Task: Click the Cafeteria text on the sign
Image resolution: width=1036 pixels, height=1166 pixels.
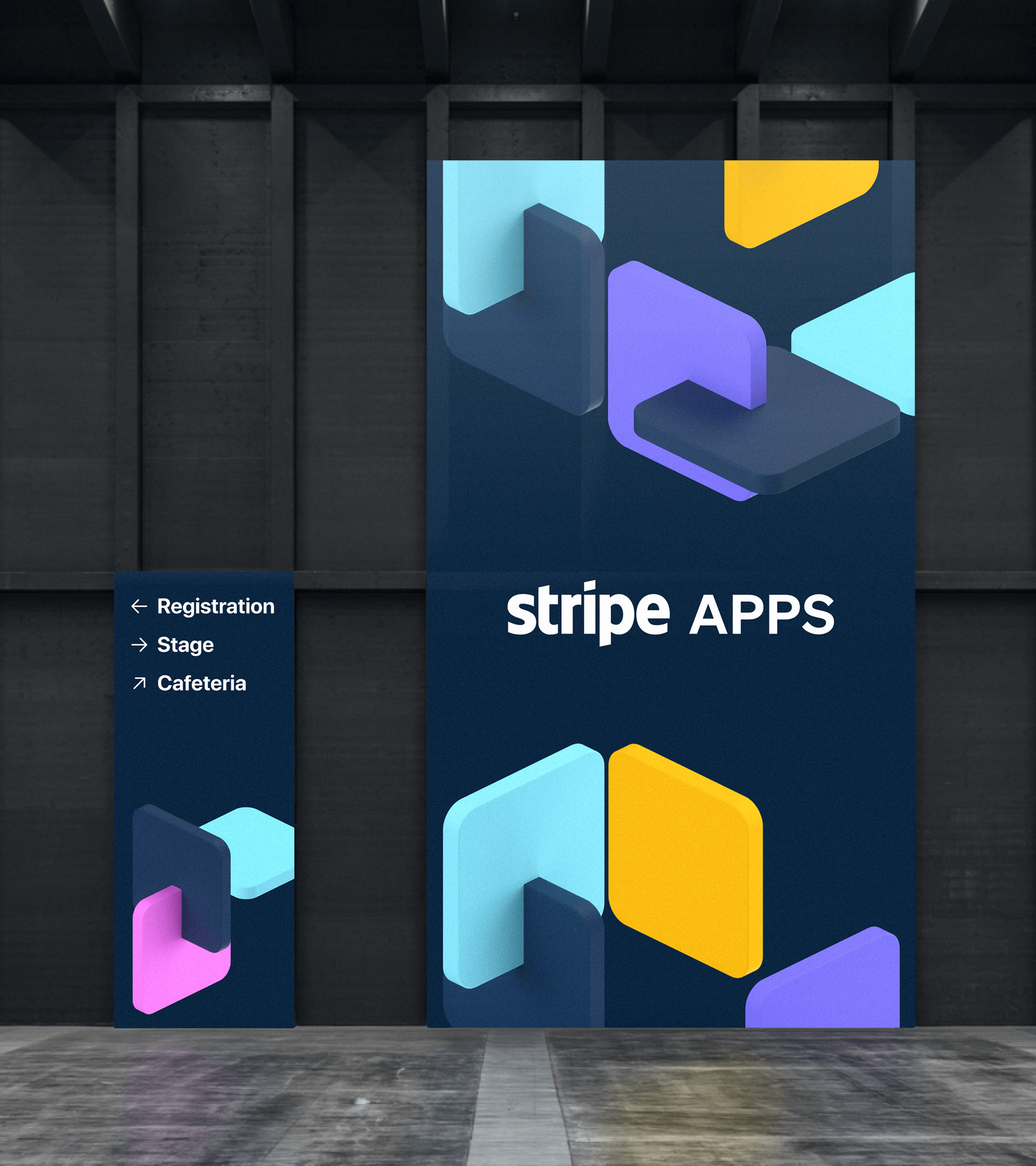Action: click(x=202, y=683)
